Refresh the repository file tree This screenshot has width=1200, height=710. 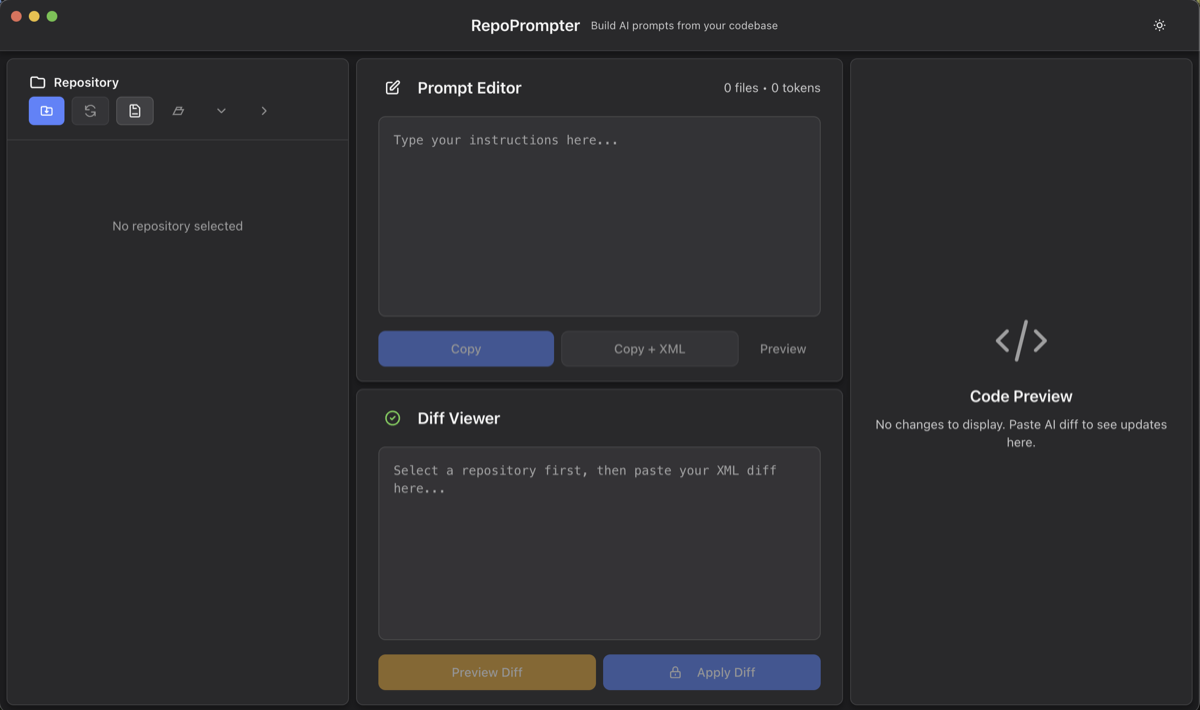pos(90,110)
